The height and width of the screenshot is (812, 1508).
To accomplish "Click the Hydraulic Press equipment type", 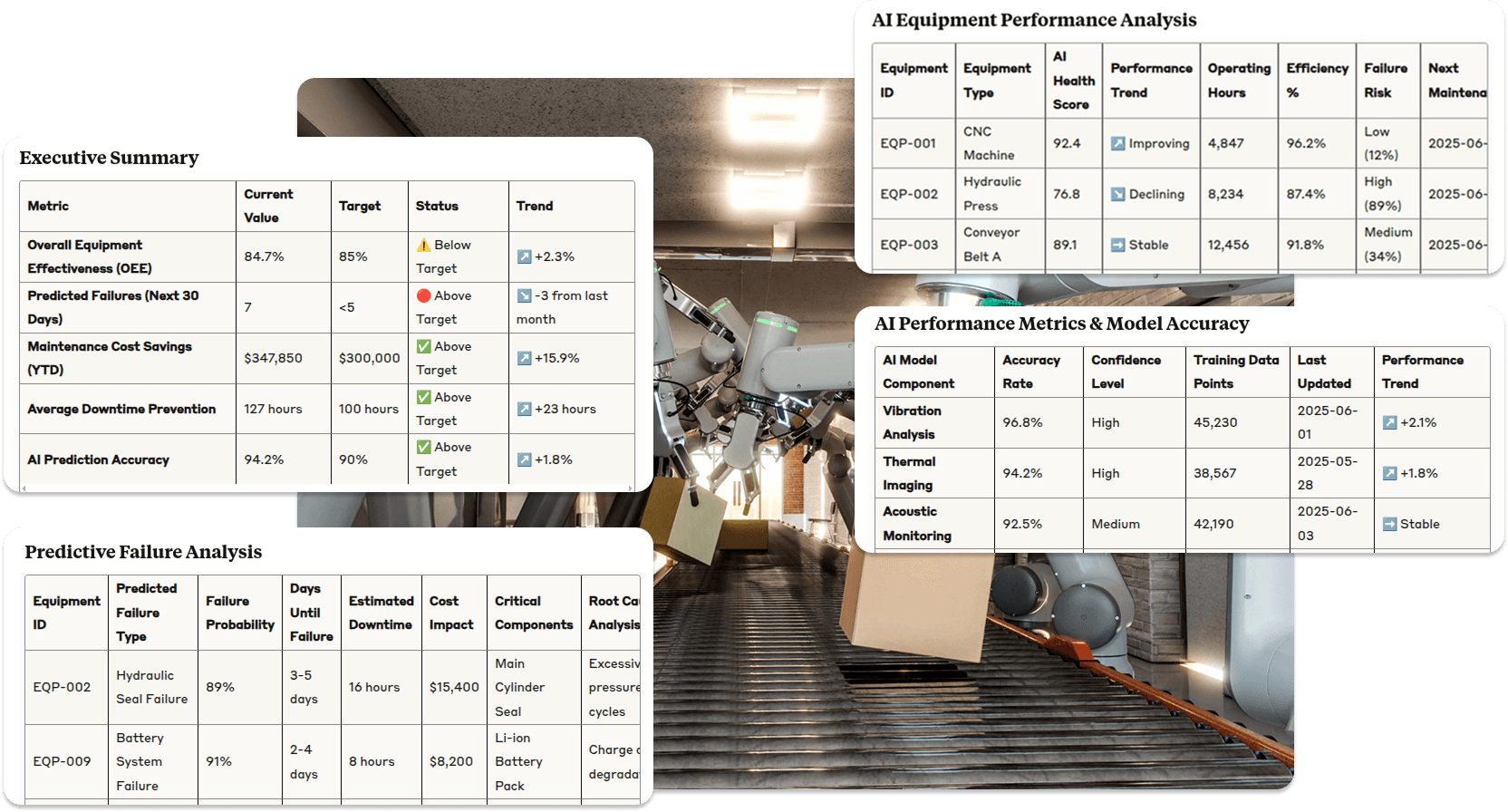I will click(x=992, y=194).
